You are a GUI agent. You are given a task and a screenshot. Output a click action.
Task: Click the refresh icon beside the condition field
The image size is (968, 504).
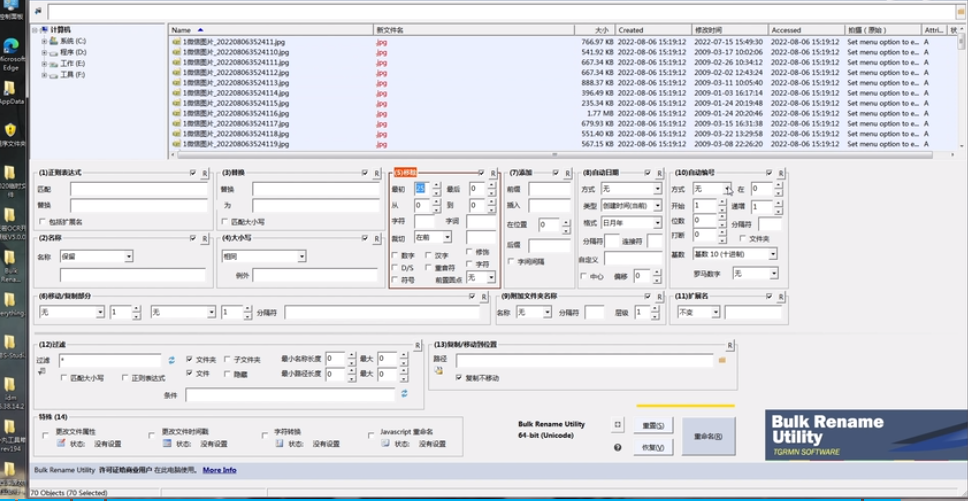[x=404, y=394]
